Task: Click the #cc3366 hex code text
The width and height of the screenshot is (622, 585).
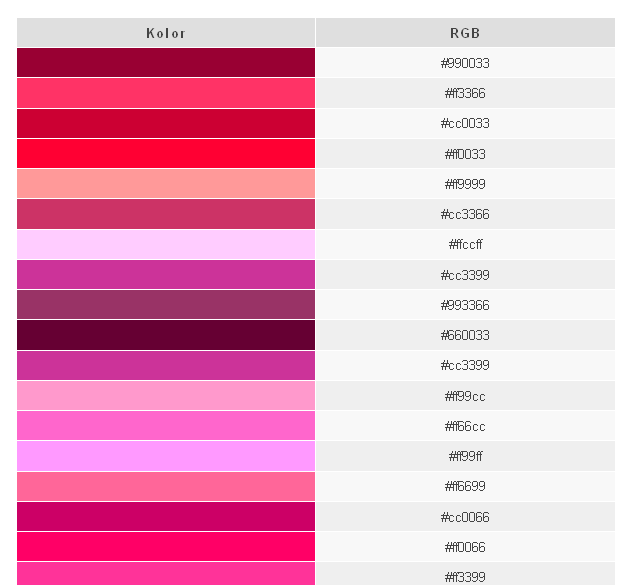Action: point(465,214)
